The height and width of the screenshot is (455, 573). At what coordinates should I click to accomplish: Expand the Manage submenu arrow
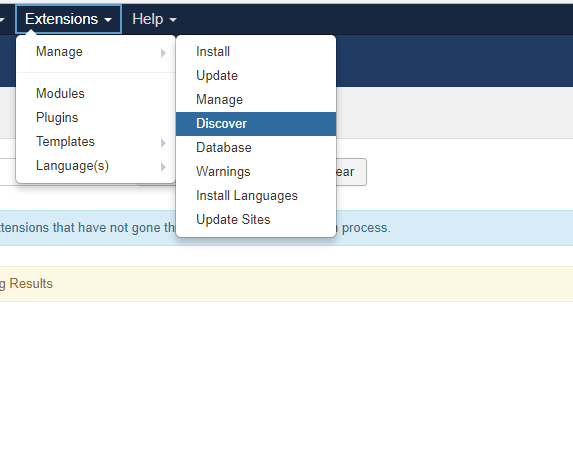pyautogui.click(x=163, y=53)
